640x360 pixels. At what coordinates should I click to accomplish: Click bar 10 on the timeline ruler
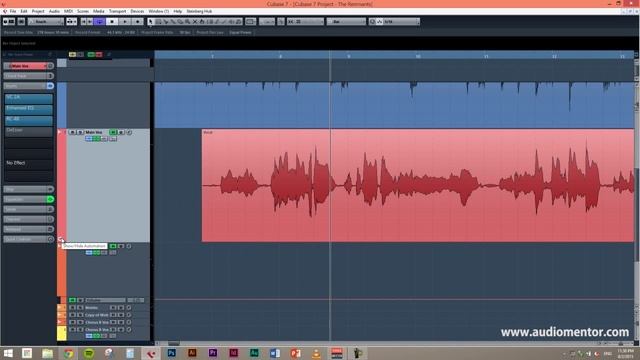[x=418, y=56]
